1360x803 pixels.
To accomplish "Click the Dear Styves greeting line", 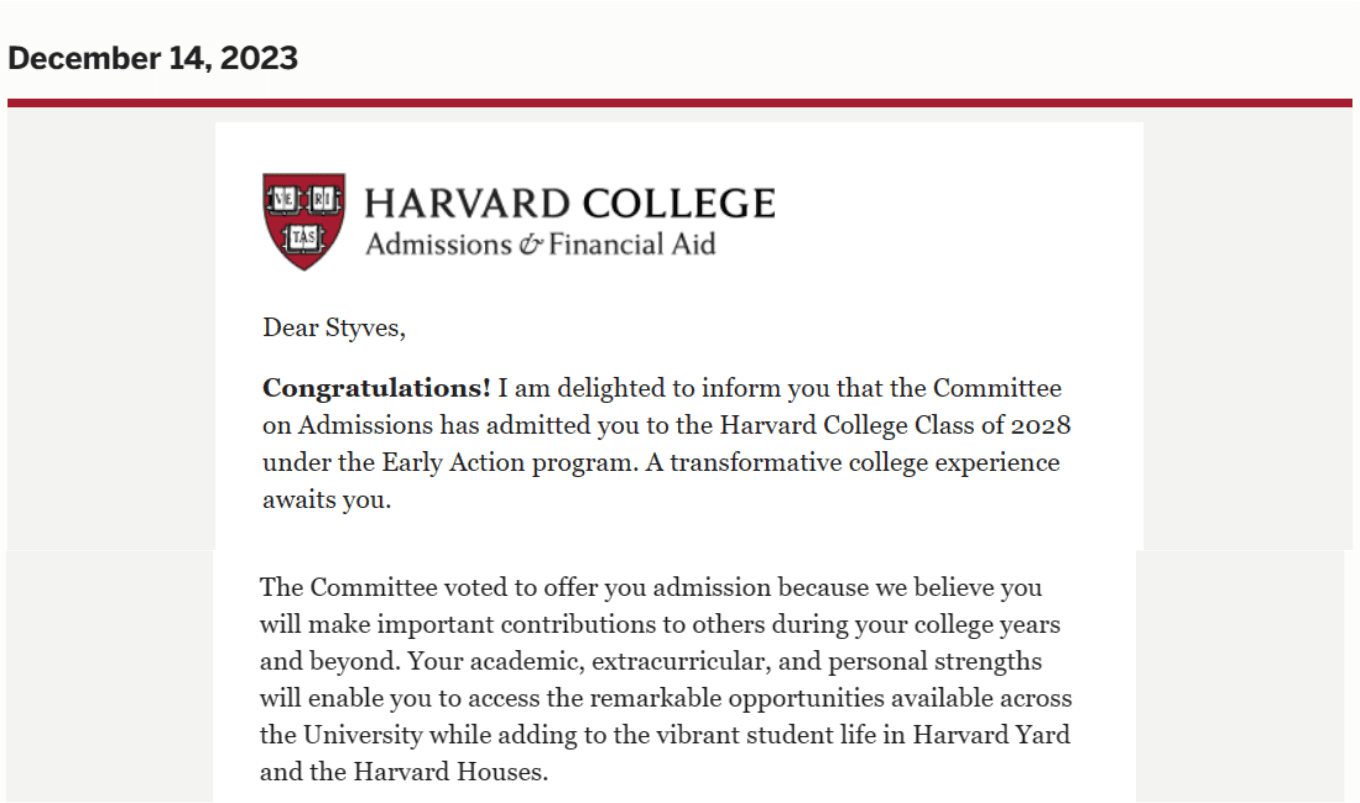I will point(334,328).
